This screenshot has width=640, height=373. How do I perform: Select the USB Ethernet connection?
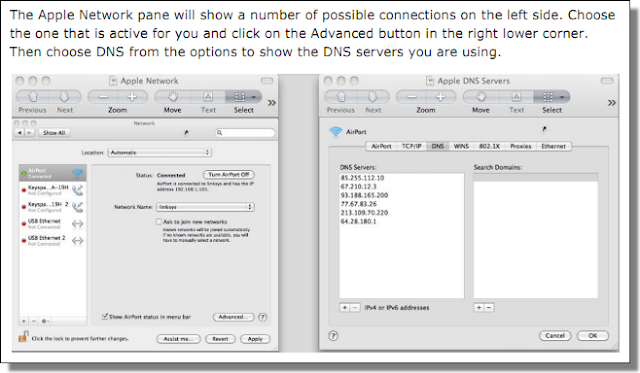click(x=53, y=223)
